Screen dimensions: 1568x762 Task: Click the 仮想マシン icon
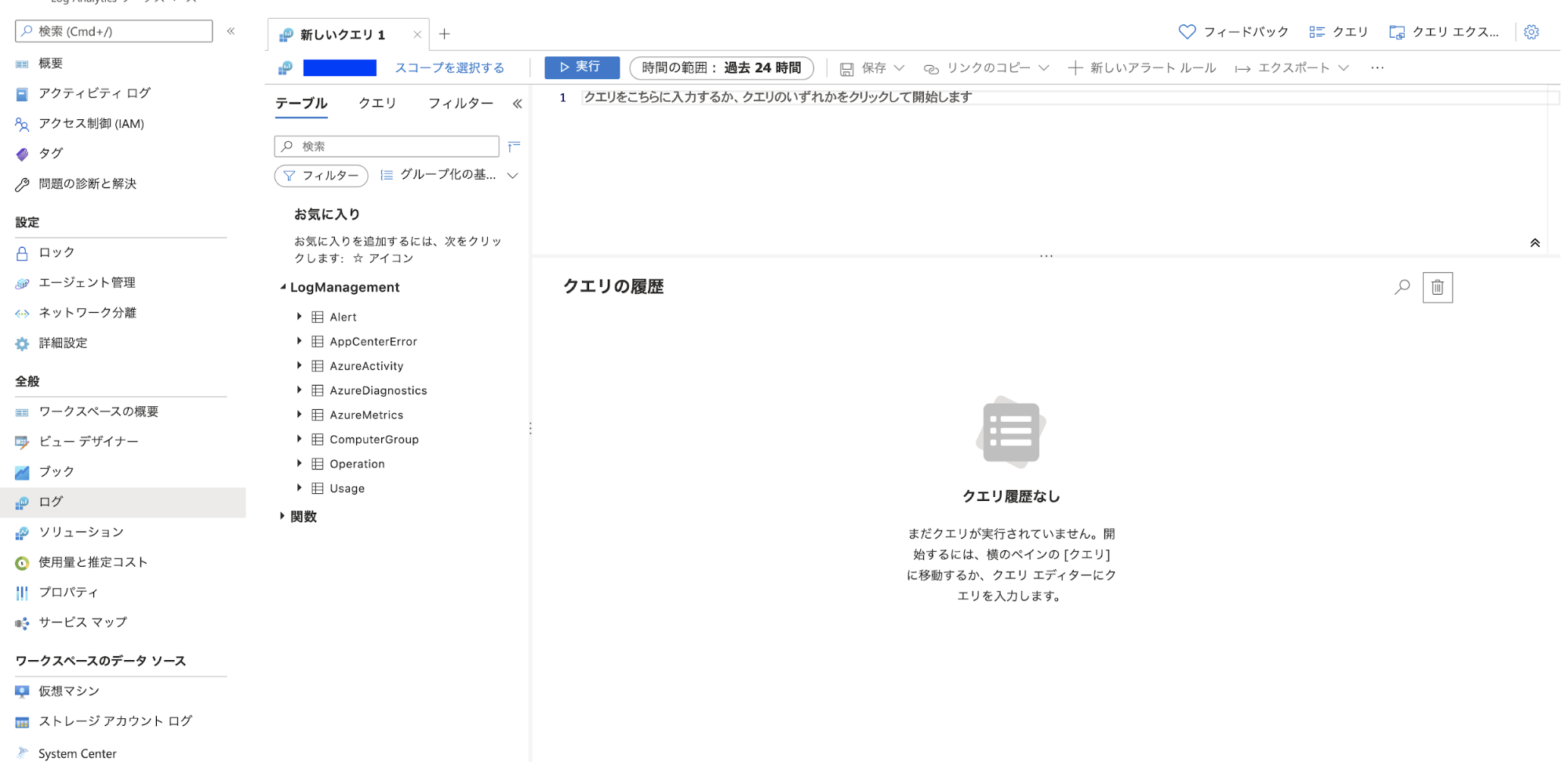[22, 691]
